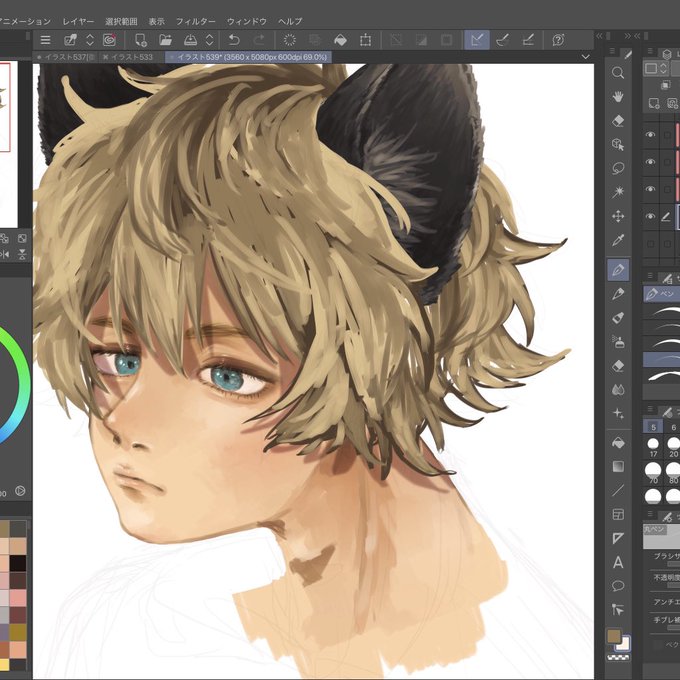680x680 pixels.
Task: Select the ペン sub tool group
Action: tap(661, 294)
